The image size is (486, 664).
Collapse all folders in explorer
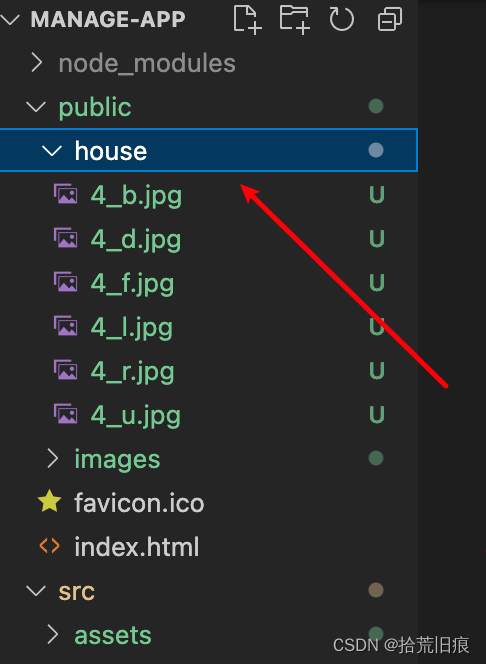[x=389, y=19]
